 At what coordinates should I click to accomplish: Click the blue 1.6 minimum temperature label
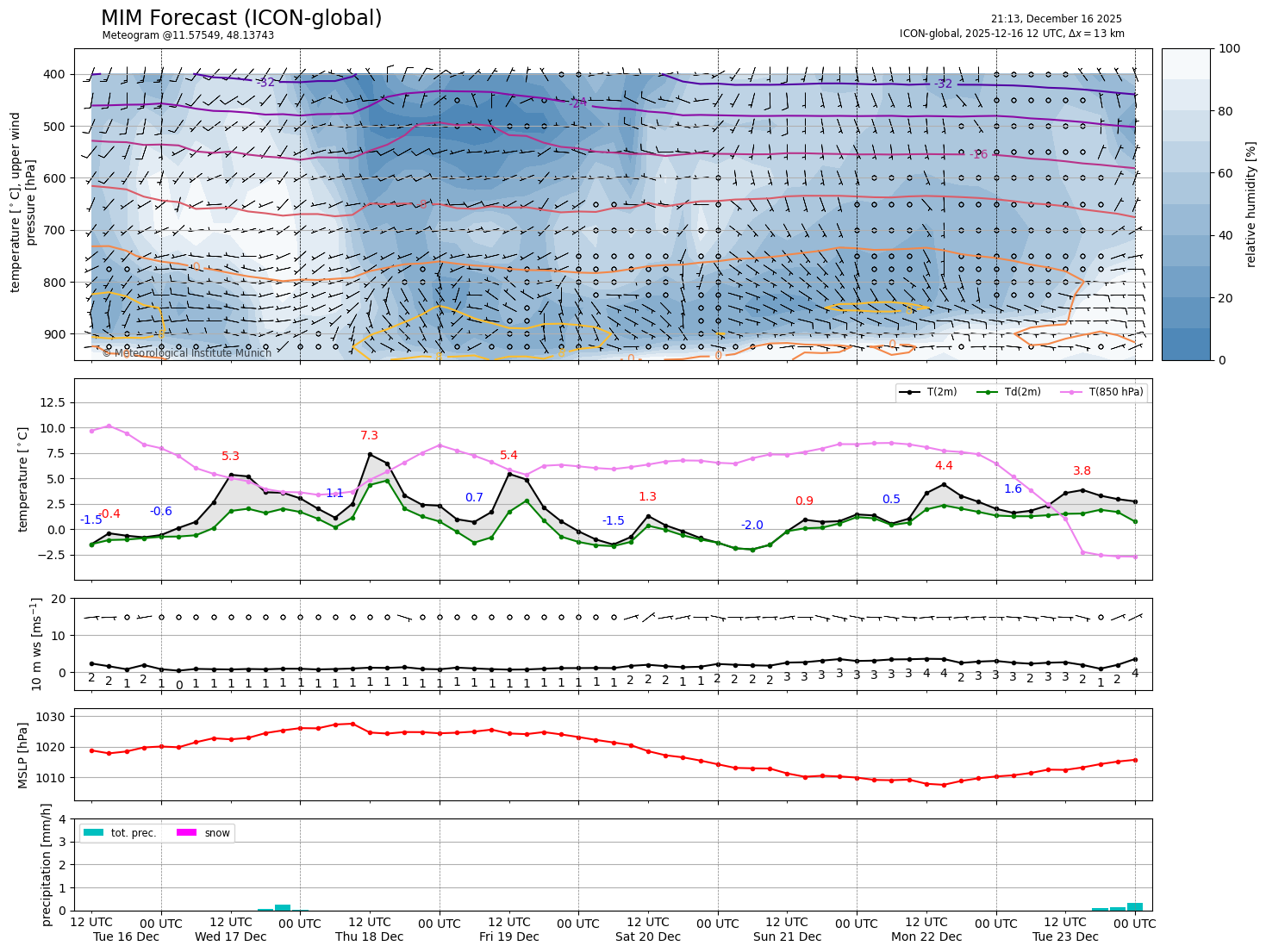[1013, 489]
